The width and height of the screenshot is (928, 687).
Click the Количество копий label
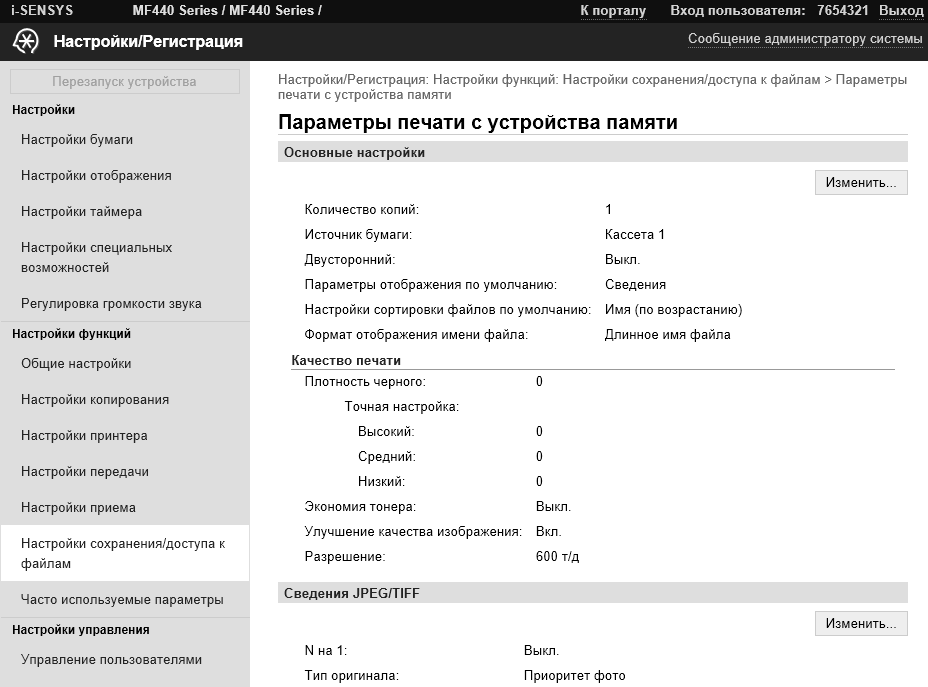point(362,209)
